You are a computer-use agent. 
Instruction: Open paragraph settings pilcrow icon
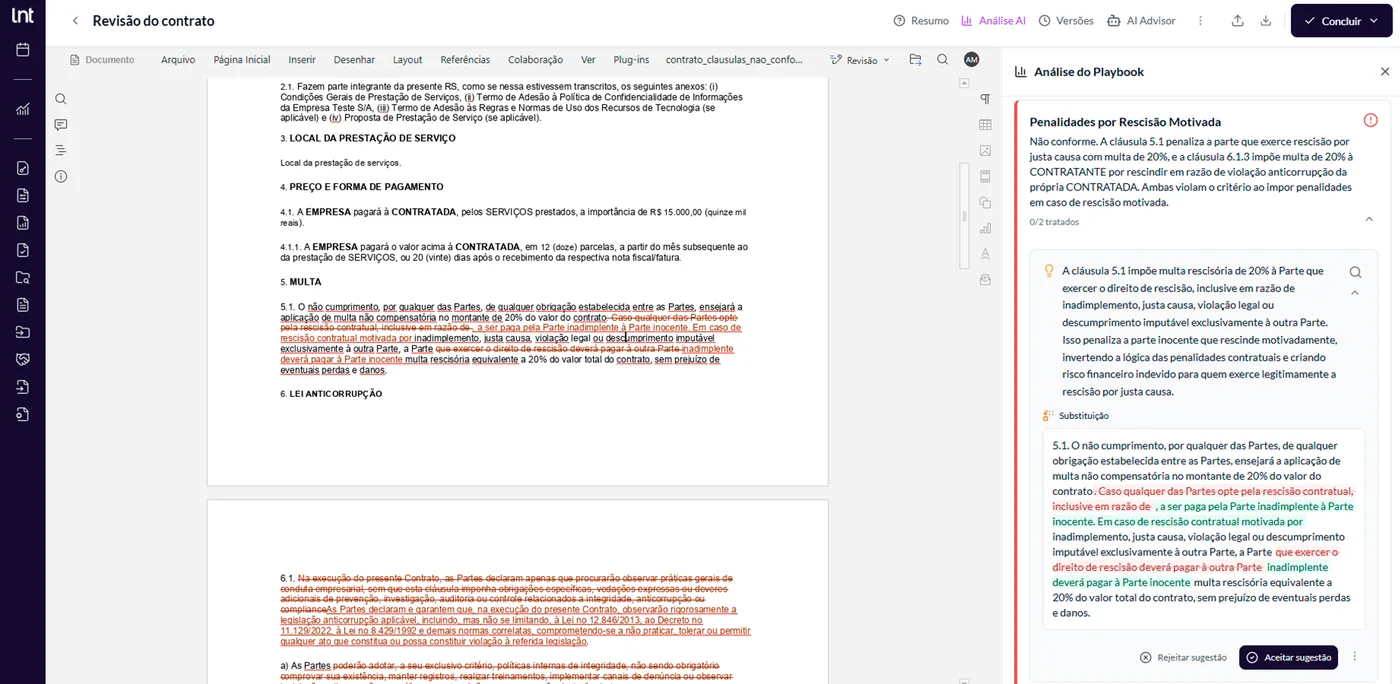coord(985,99)
